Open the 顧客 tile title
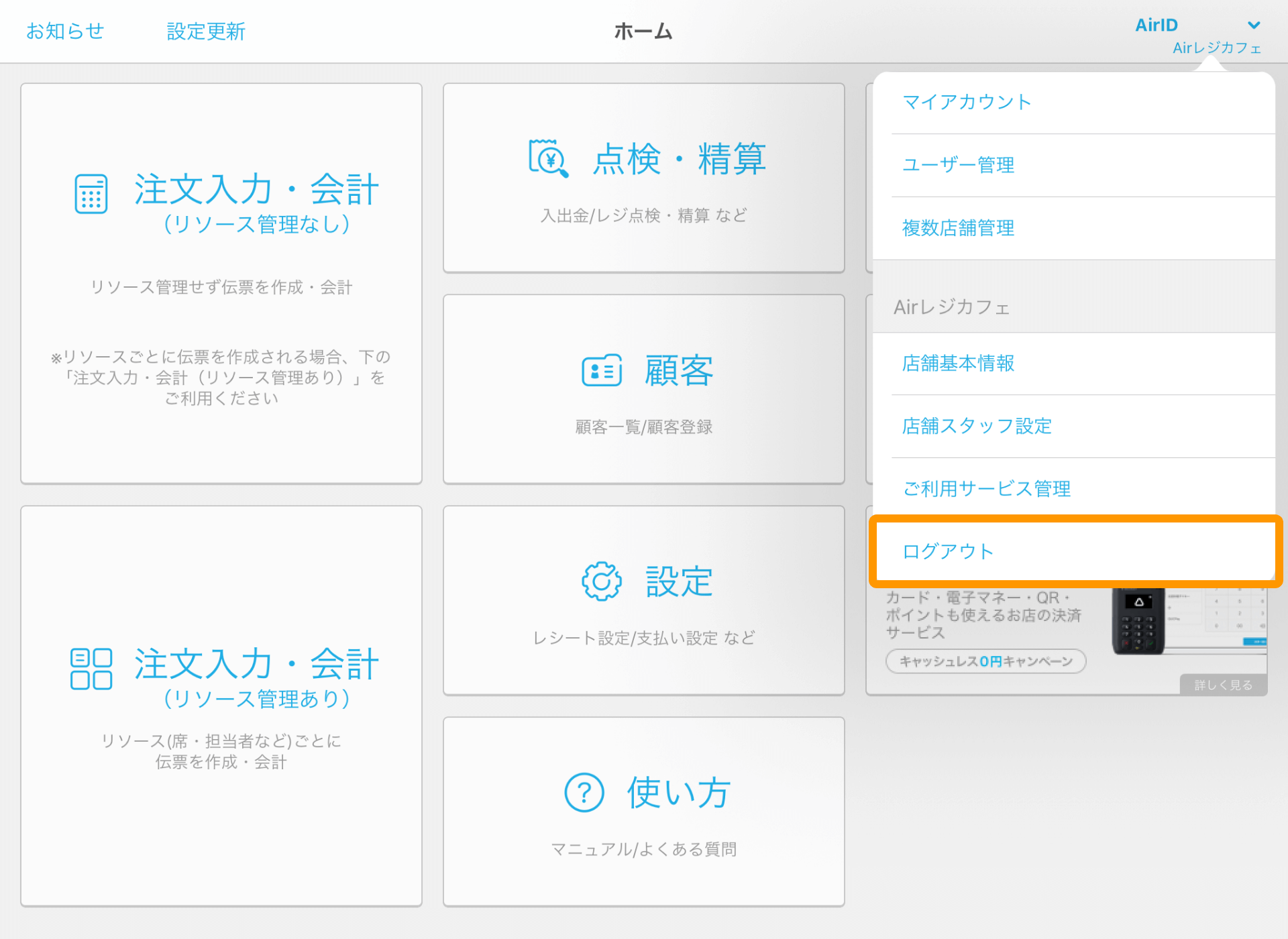 pos(679,370)
